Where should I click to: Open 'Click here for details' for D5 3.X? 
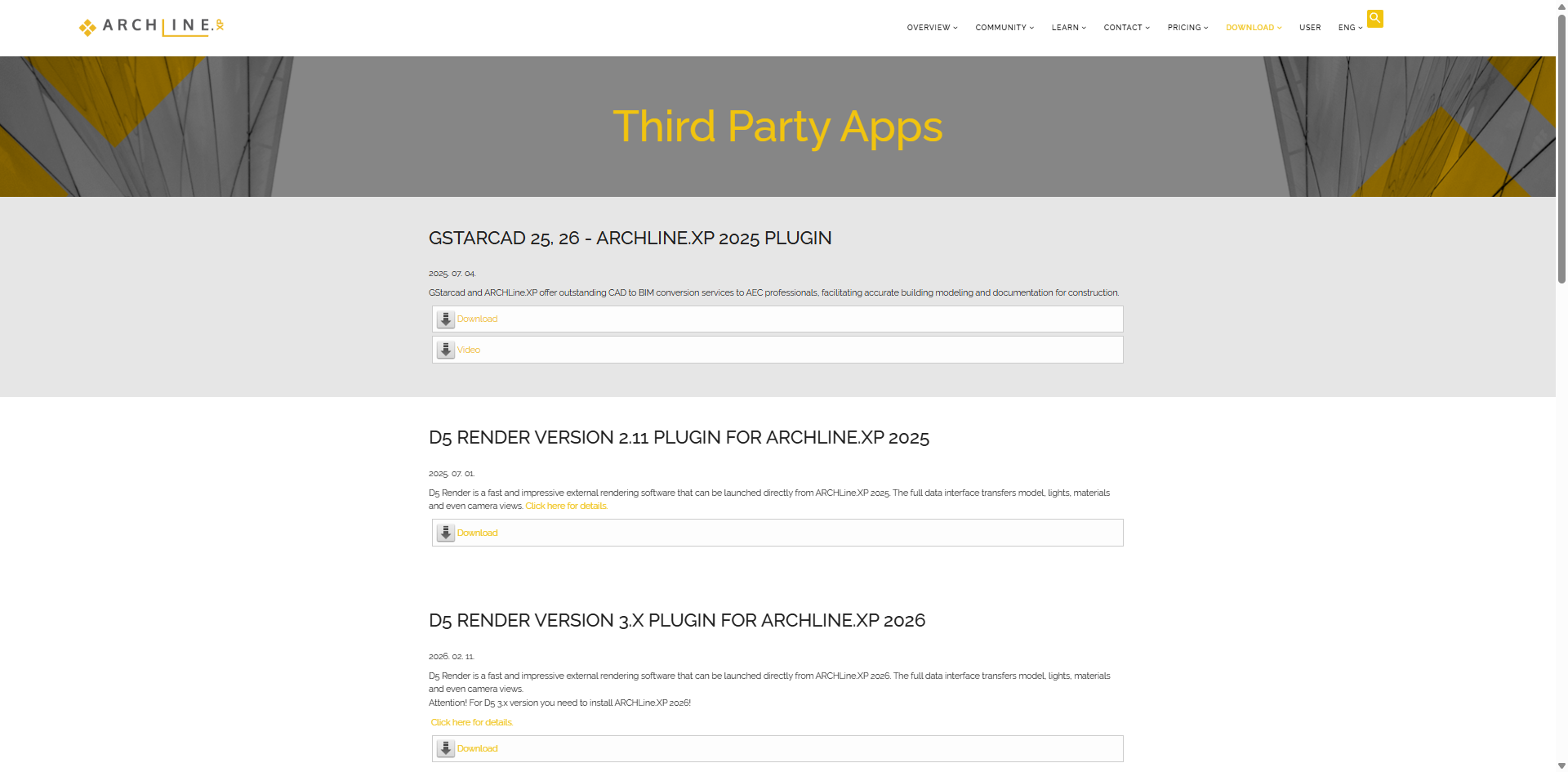471,723
